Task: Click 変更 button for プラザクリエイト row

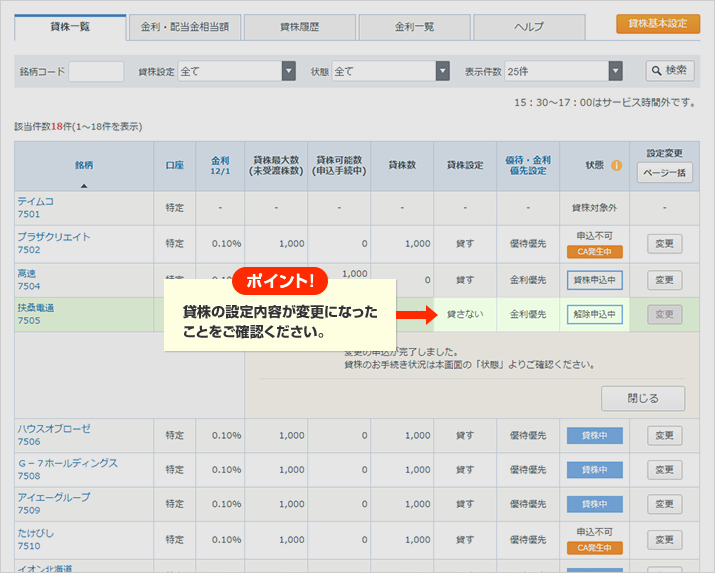Action: pos(664,243)
